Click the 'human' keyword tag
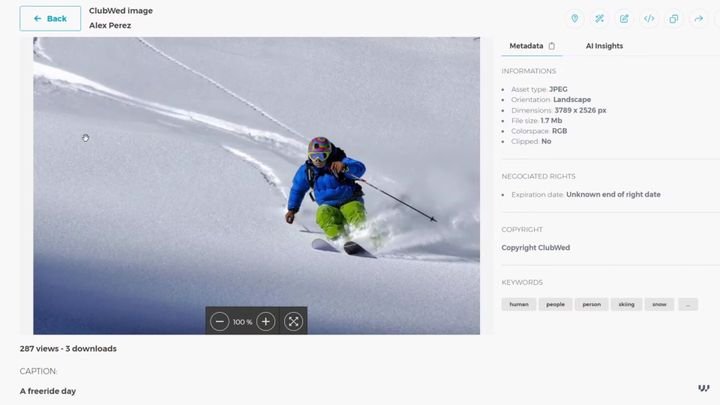720x405 pixels. pyautogui.click(x=519, y=304)
